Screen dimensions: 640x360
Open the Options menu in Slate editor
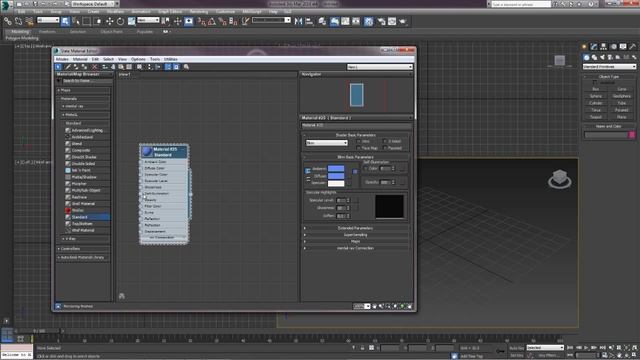click(138, 59)
